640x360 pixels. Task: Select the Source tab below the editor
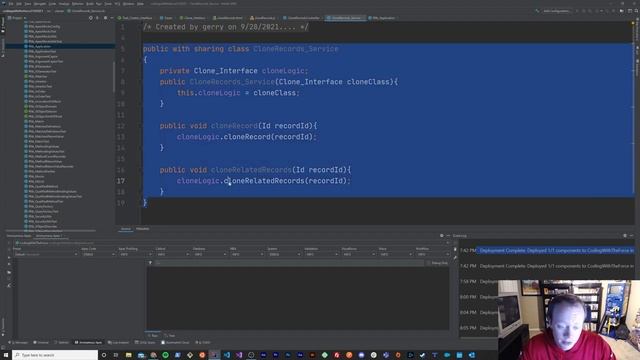pos(126,229)
